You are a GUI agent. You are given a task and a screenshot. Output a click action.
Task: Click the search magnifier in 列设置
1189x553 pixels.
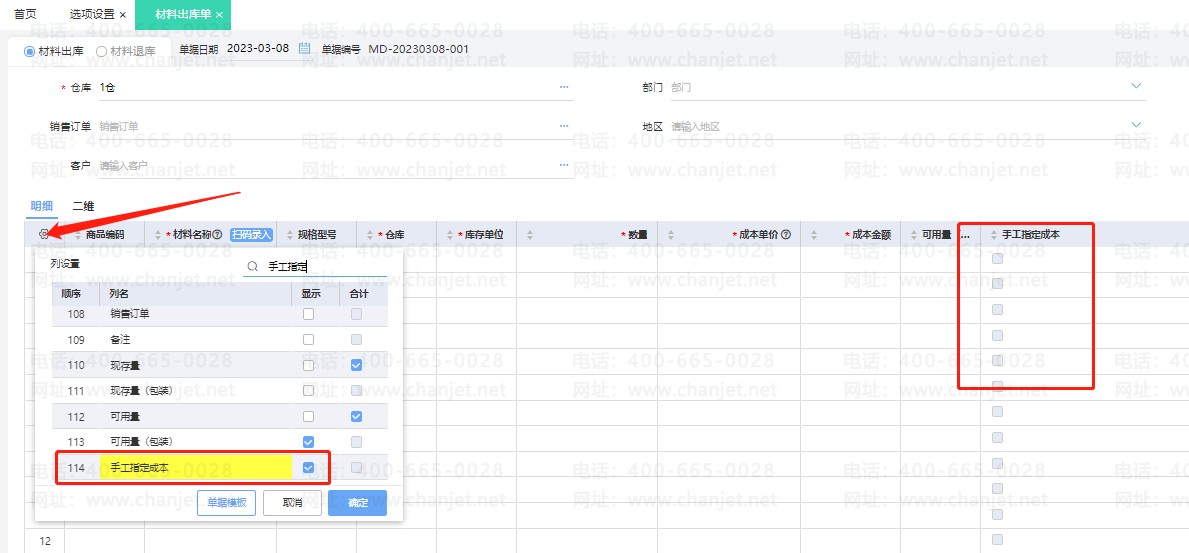coord(253,266)
